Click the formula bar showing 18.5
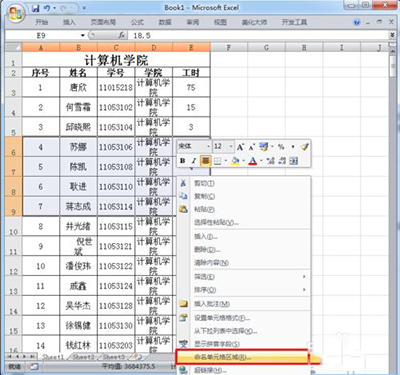The width and height of the screenshot is (400, 375). [259, 35]
